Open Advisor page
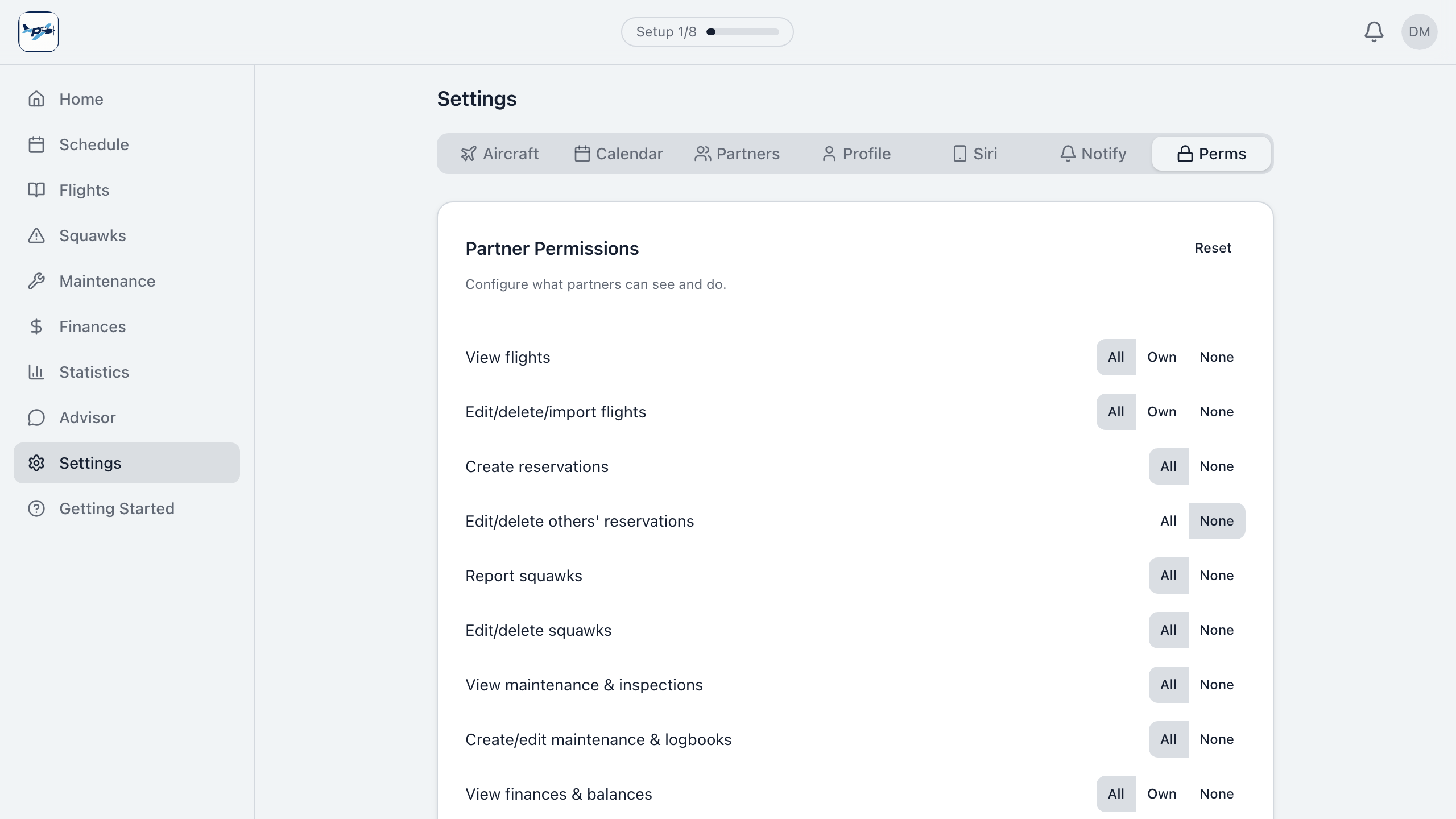1456x819 pixels. pyautogui.click(x=127, y=417)
